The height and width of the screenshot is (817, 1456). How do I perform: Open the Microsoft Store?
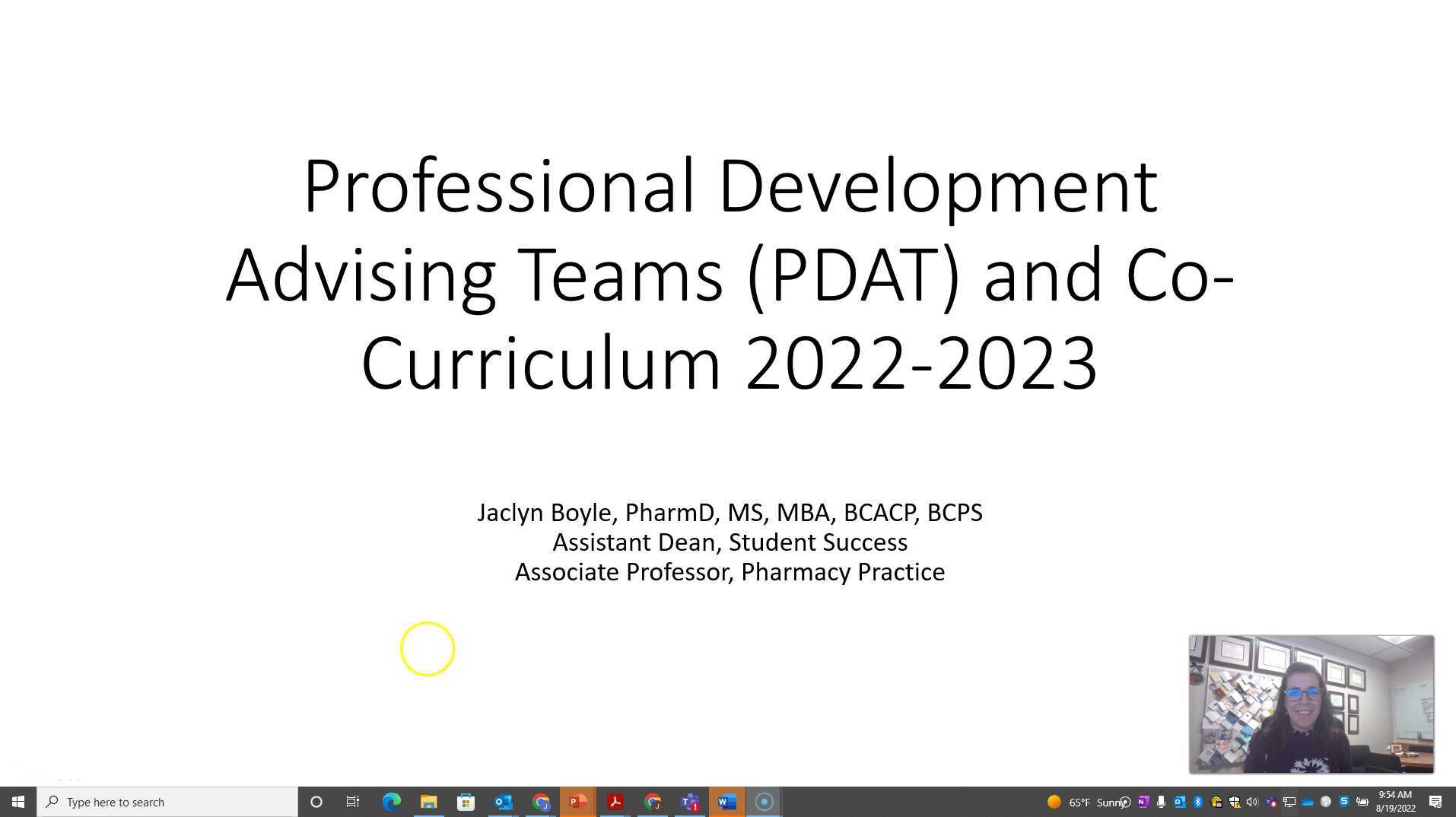pos(466,801)
